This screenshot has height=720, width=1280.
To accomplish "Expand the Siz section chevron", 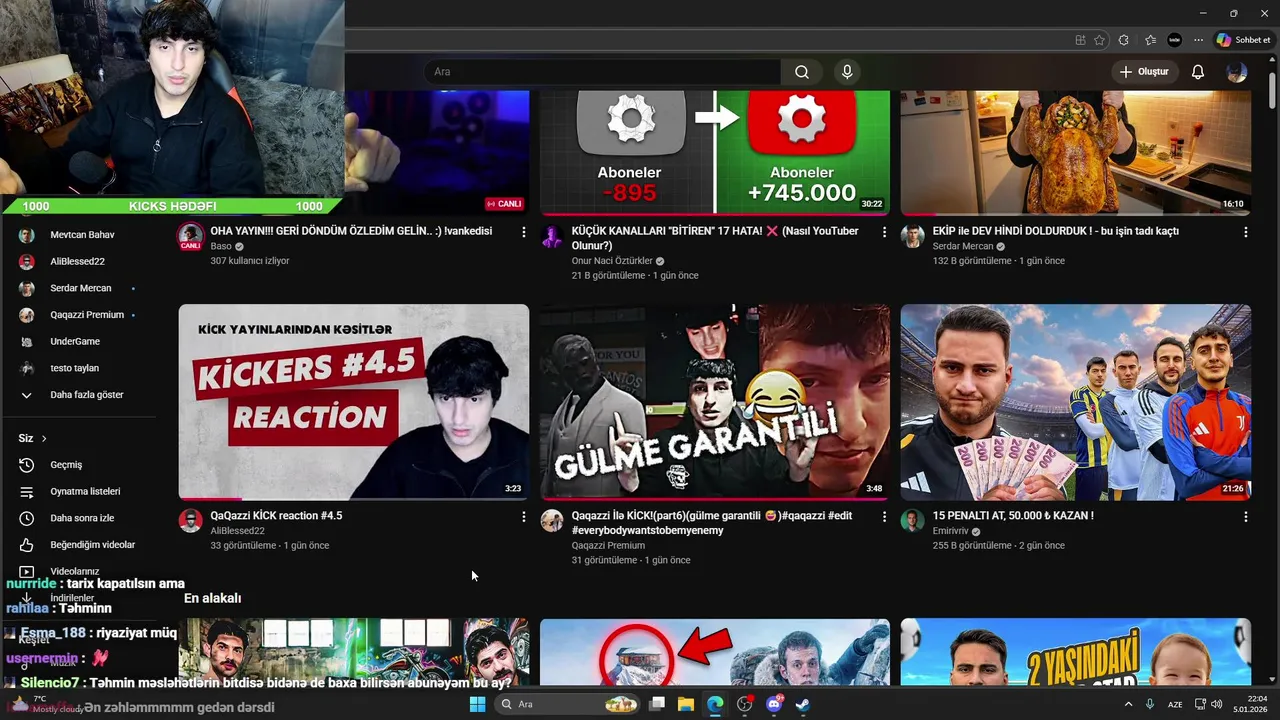I will point(44,438).
